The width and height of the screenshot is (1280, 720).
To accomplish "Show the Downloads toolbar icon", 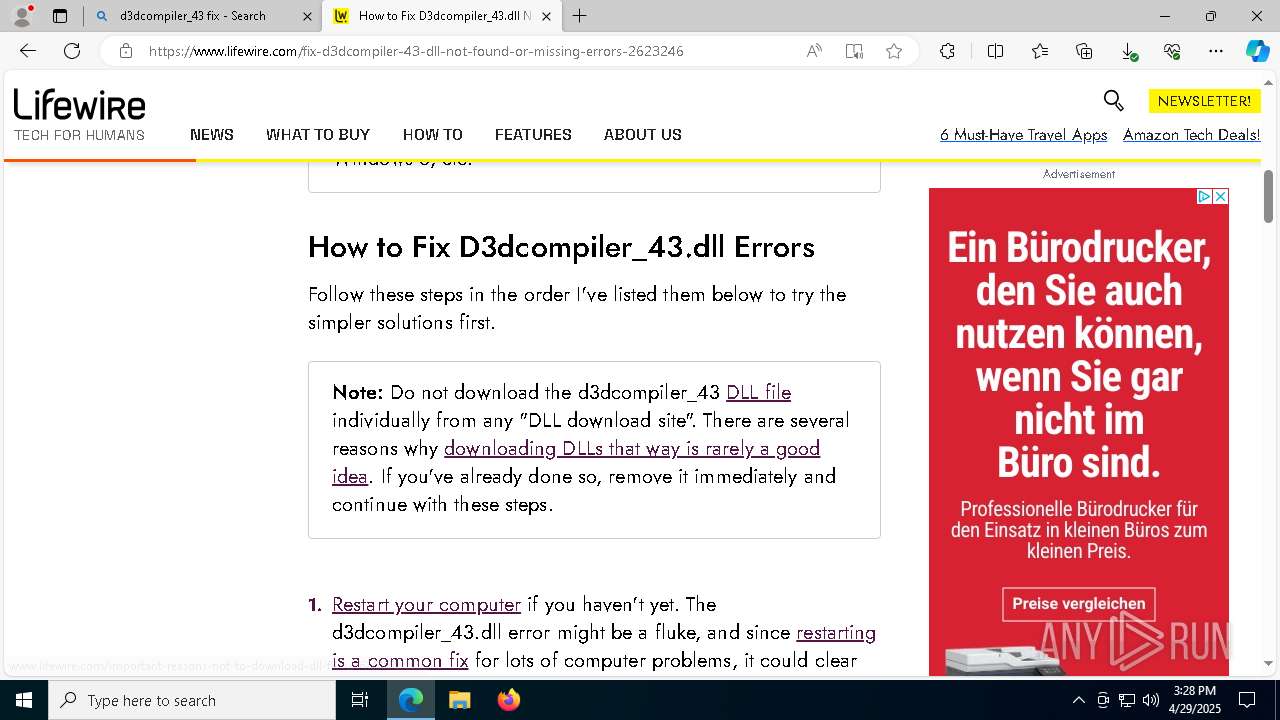I will click(x=1128, y=51).
